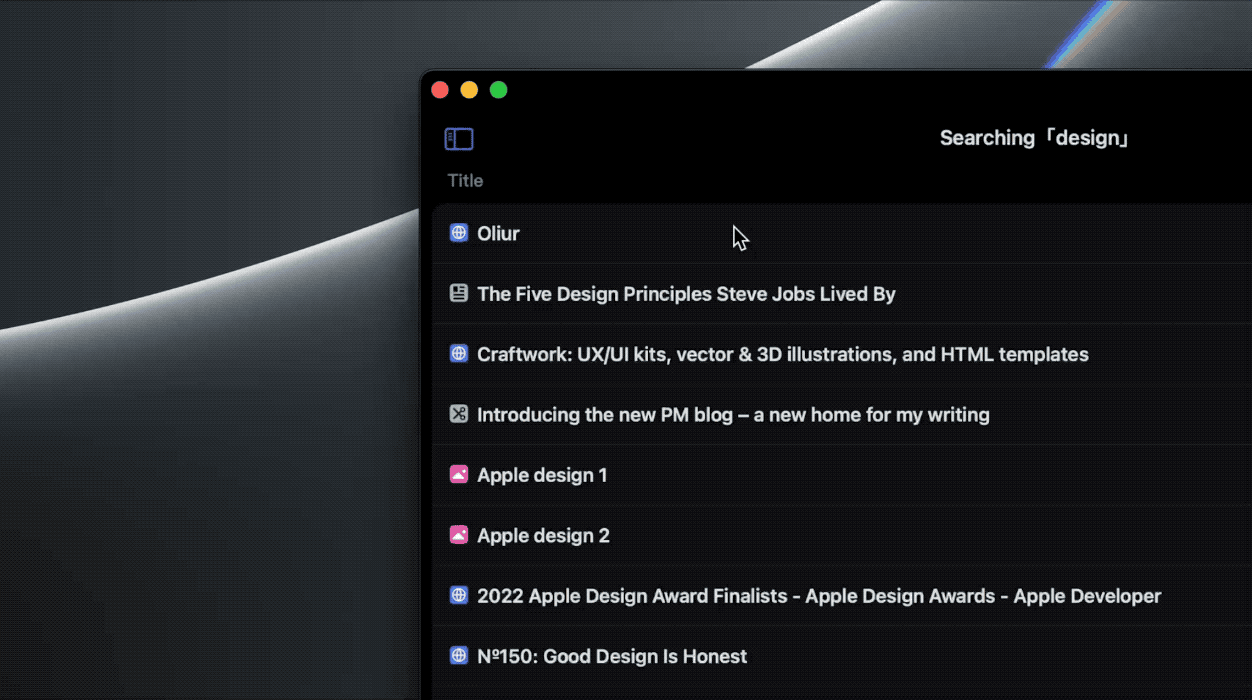The height and width of the screenshot is (700, 1252).
Task: Click the Searching「design」window title
Action: pos(1035,138)
